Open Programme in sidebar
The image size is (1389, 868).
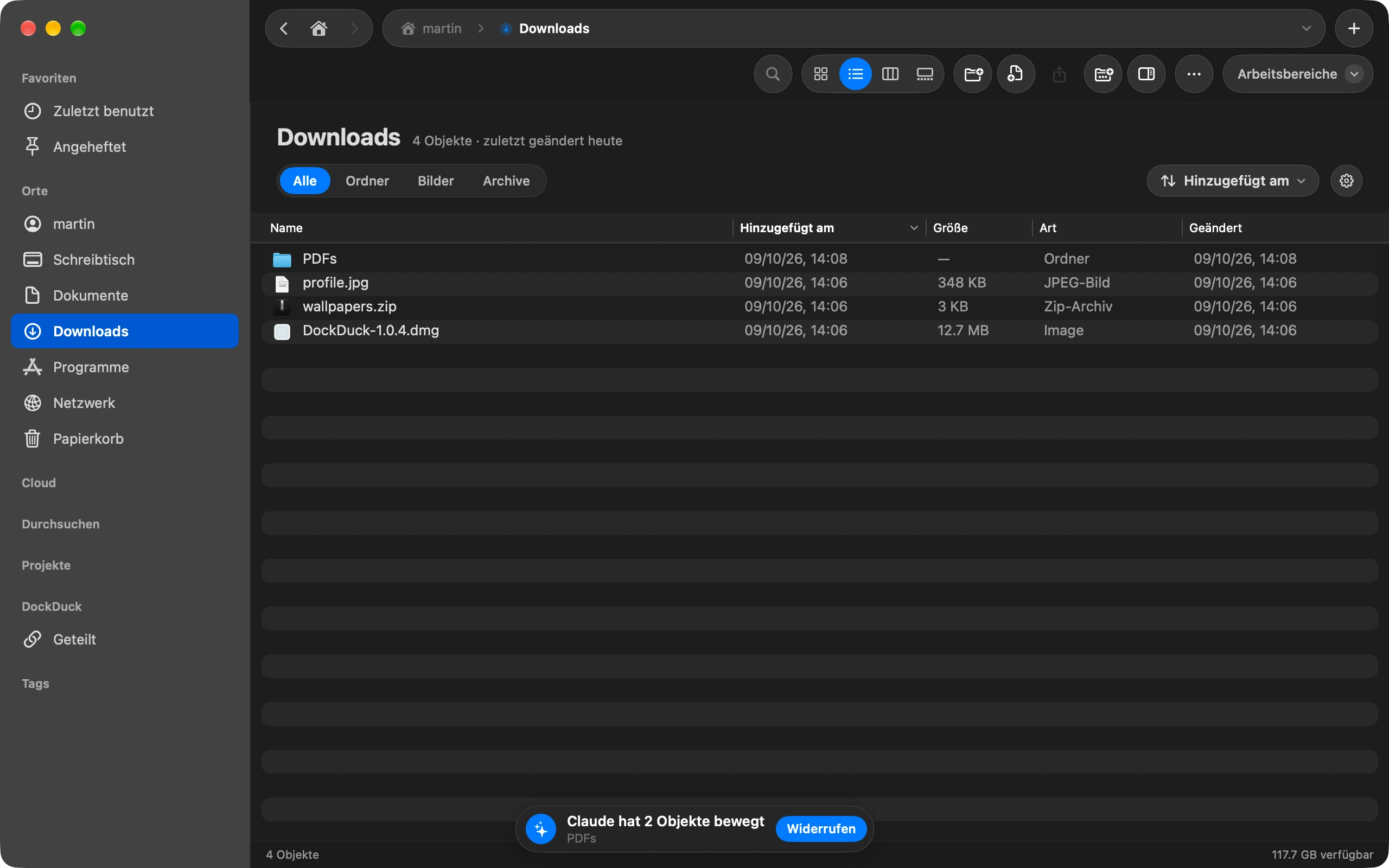[125, 367]
